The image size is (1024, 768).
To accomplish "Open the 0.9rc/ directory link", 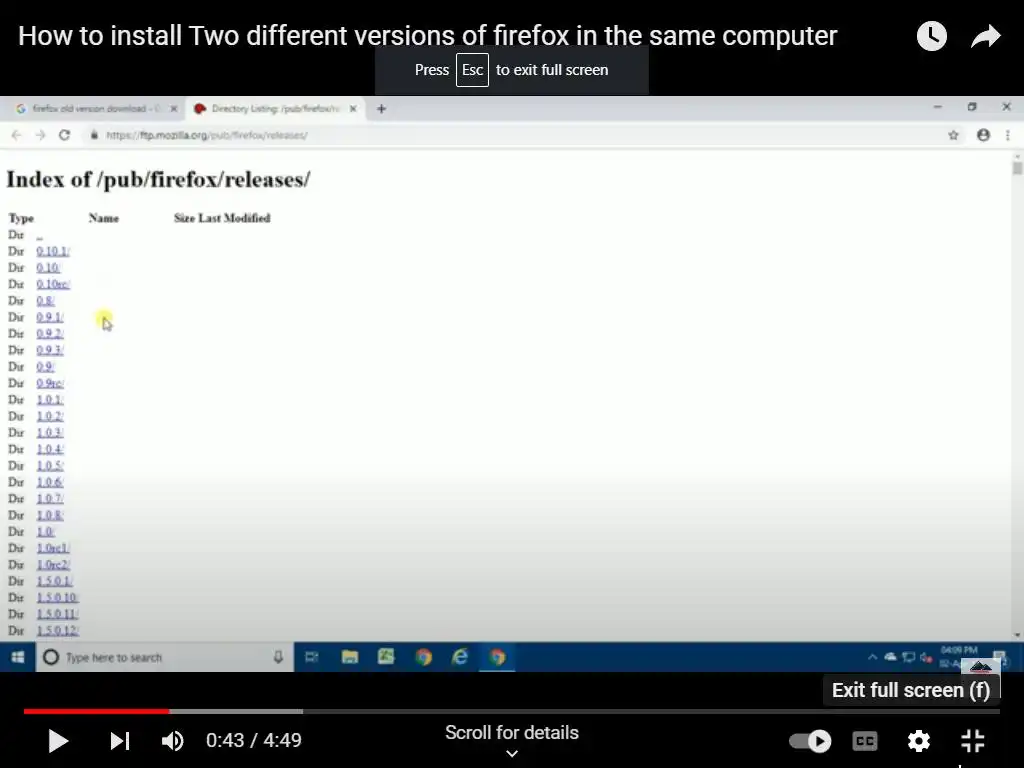I will click(x=50, y=383).
